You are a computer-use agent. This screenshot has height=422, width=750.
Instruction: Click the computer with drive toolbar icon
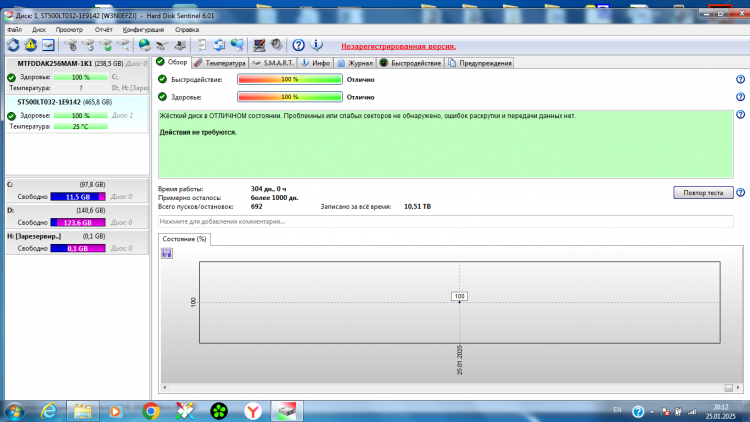(x=180, y=45)
